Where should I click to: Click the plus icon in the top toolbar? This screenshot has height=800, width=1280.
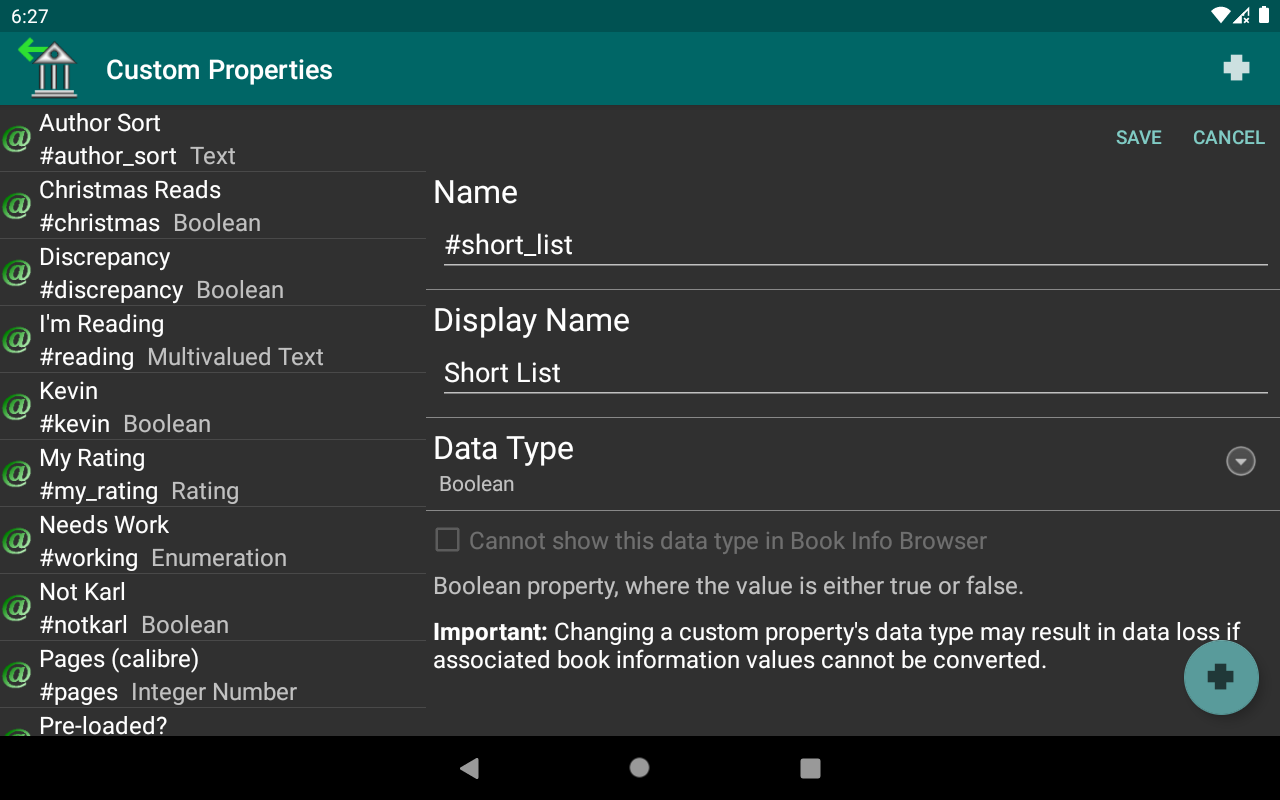pos(1237,68)
